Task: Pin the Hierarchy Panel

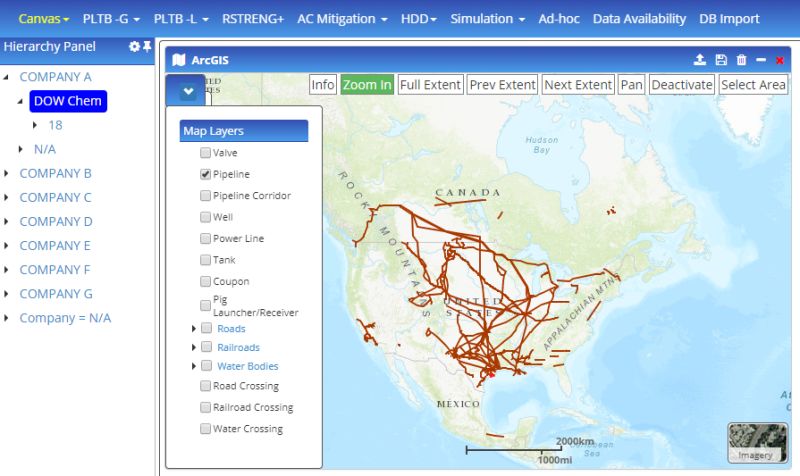Action: (147, 46)
